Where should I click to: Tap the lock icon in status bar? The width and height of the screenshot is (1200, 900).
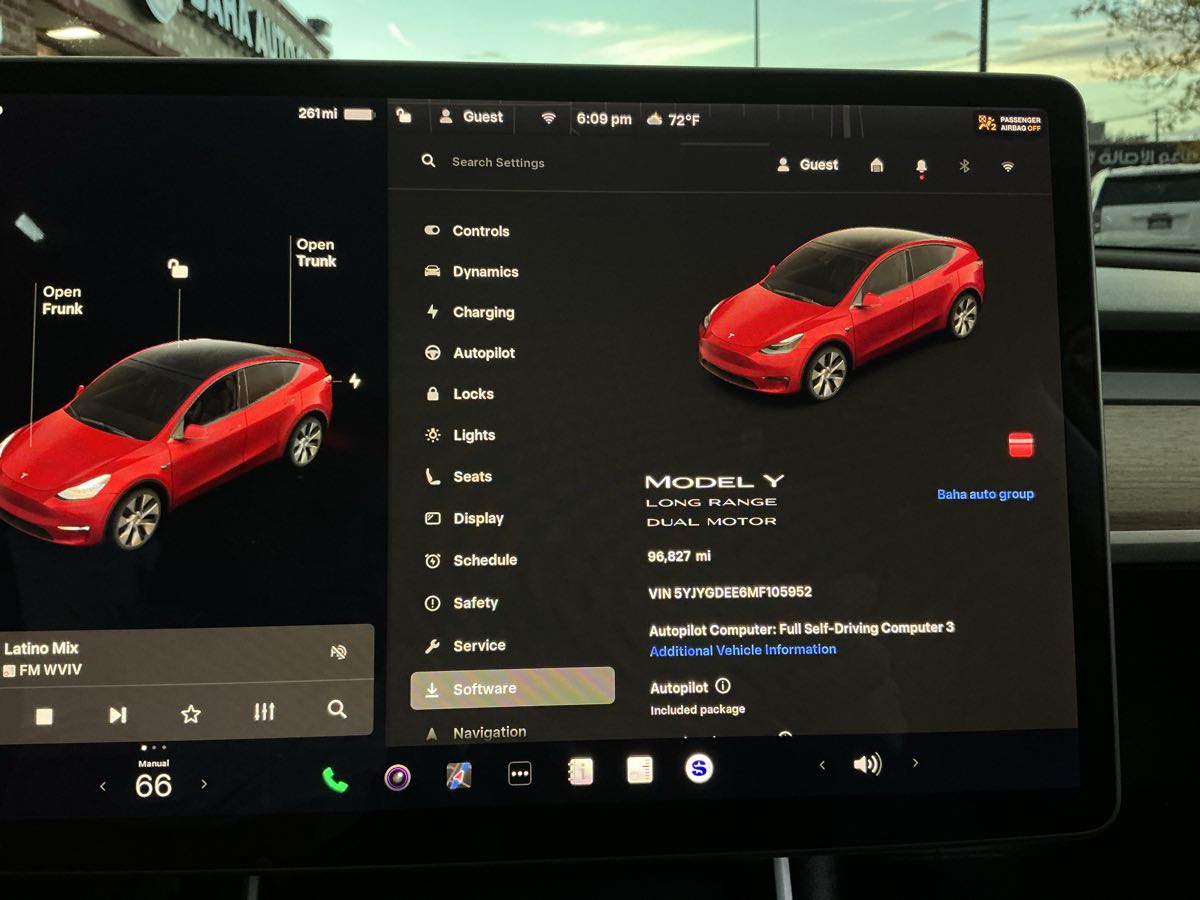[x=404, y=116]
